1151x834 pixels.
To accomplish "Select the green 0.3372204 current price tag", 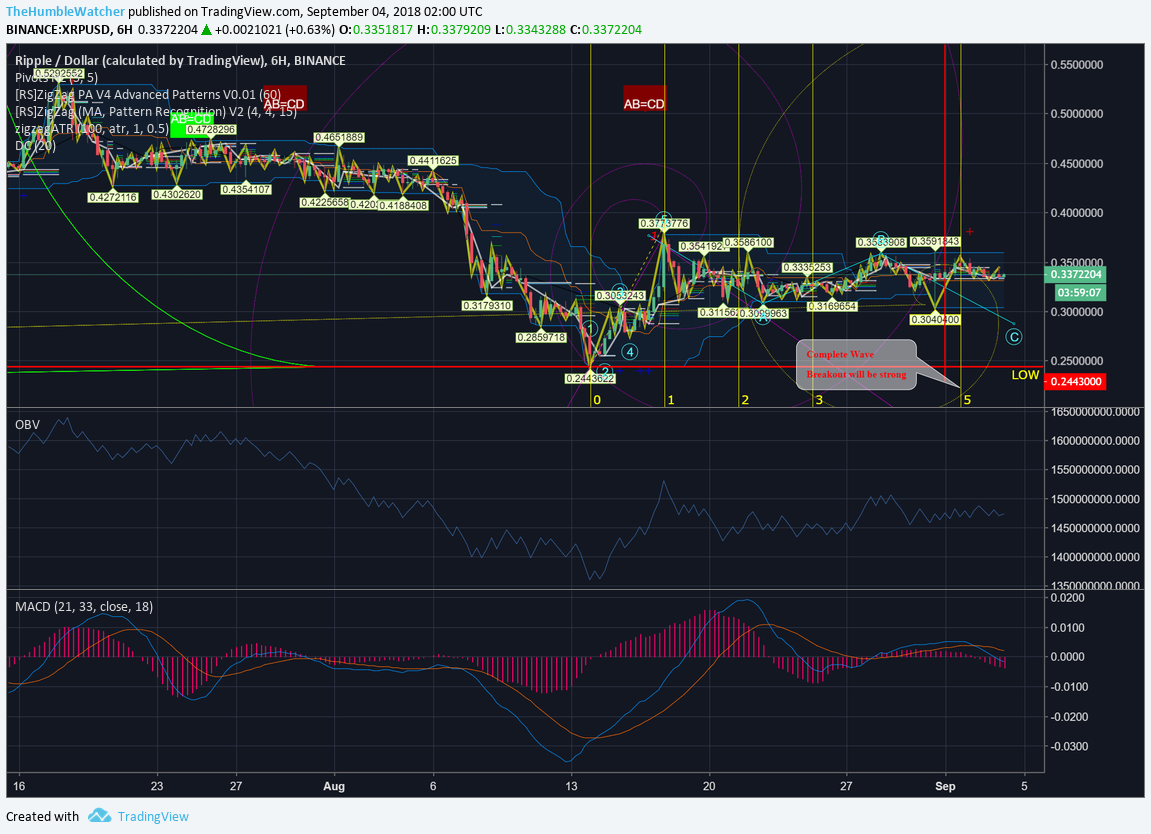I will 1075,275.
